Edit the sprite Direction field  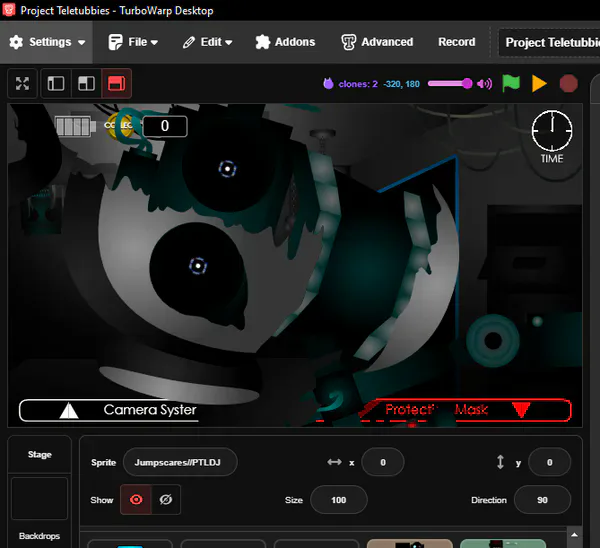click(x=542, y=500)
